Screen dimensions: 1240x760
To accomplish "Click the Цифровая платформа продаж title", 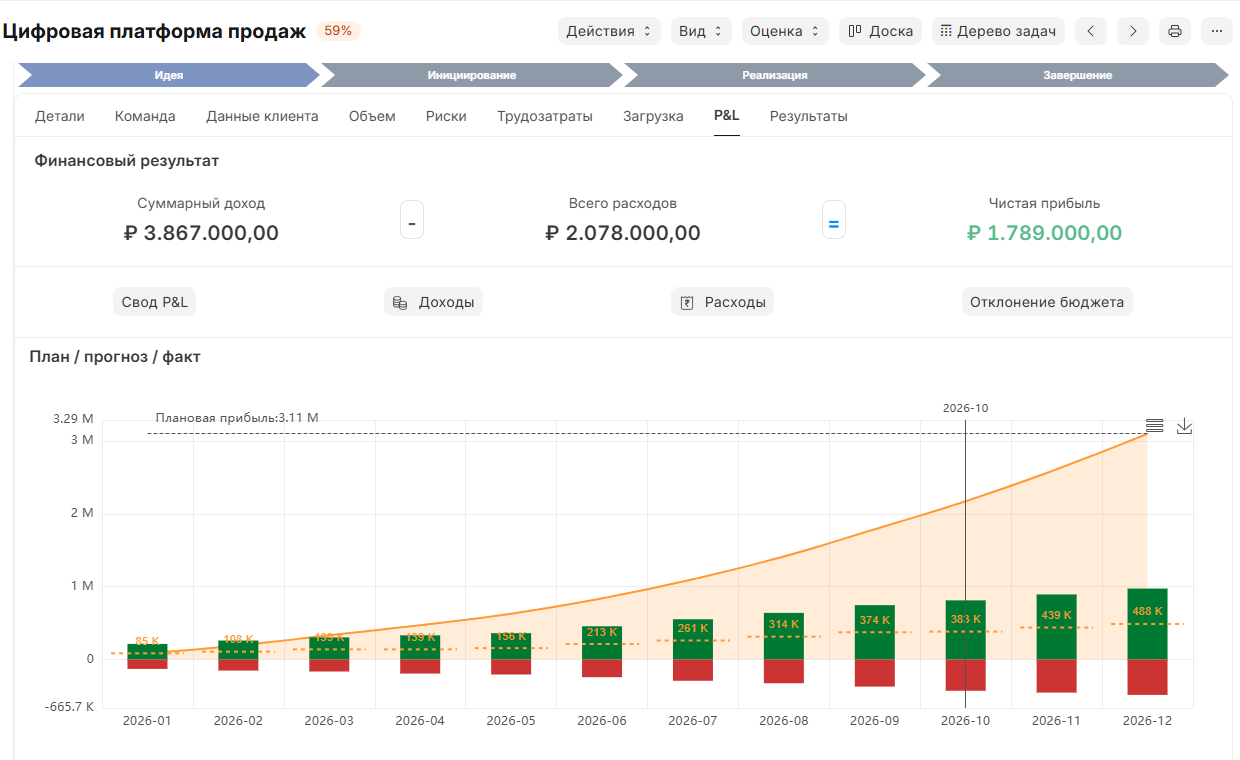I will (x=154, y=31).
